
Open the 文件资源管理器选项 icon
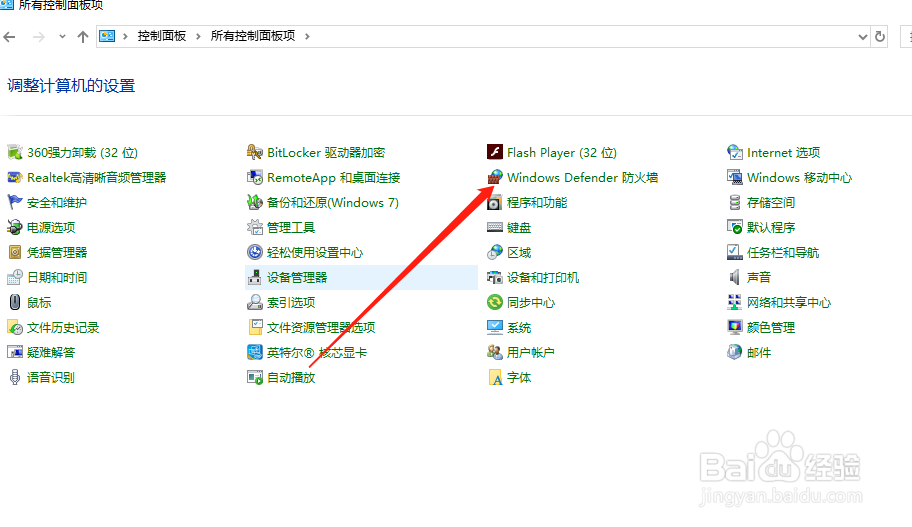[255, 327]
